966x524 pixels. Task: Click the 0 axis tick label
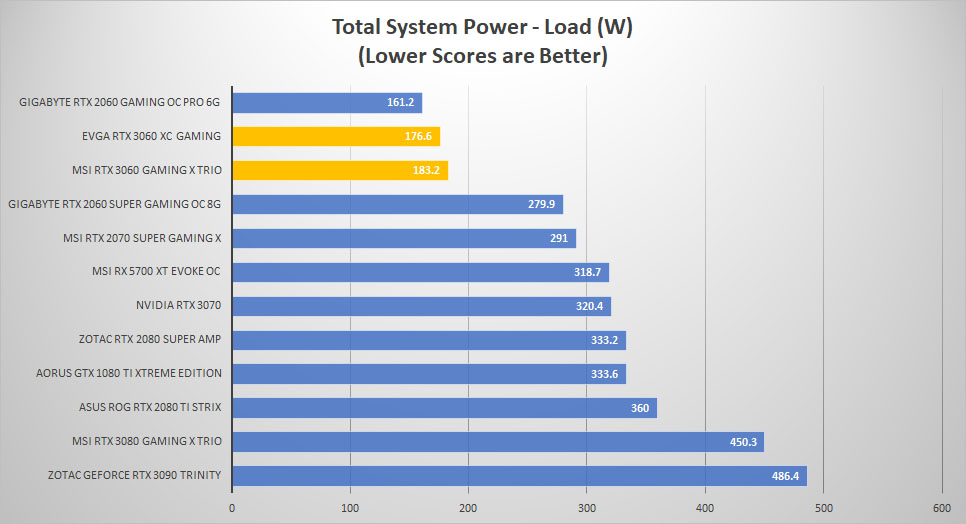tap(232, 508)
